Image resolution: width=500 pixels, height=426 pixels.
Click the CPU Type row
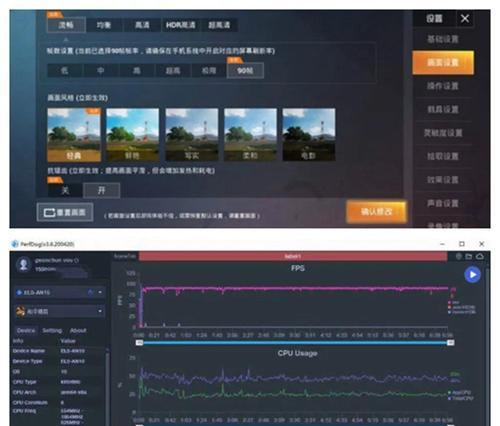pos(58,382)
